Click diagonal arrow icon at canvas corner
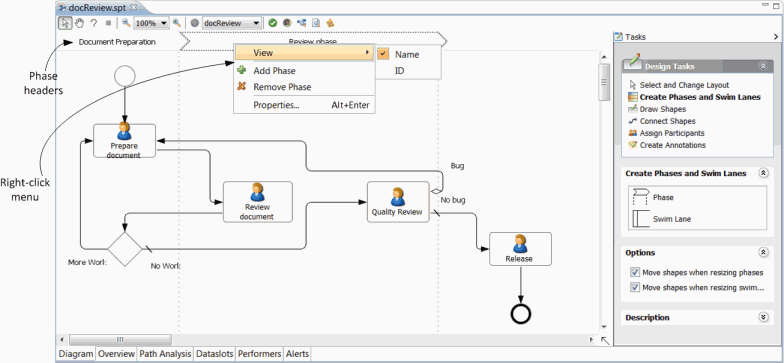Image resolution: width=784 pixels, height=363 pixels. coord(605,340)
